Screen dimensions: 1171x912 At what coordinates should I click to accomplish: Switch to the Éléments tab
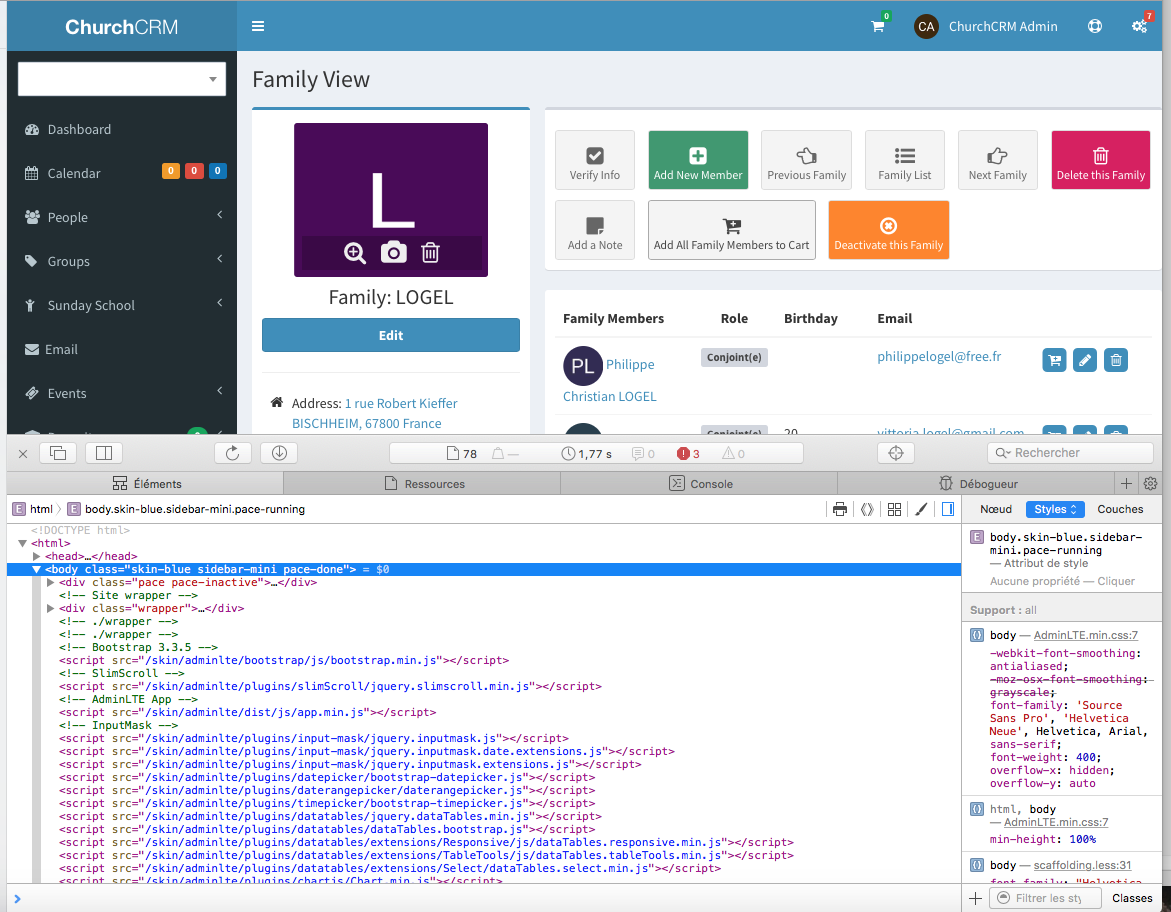[x=146, y=483]
